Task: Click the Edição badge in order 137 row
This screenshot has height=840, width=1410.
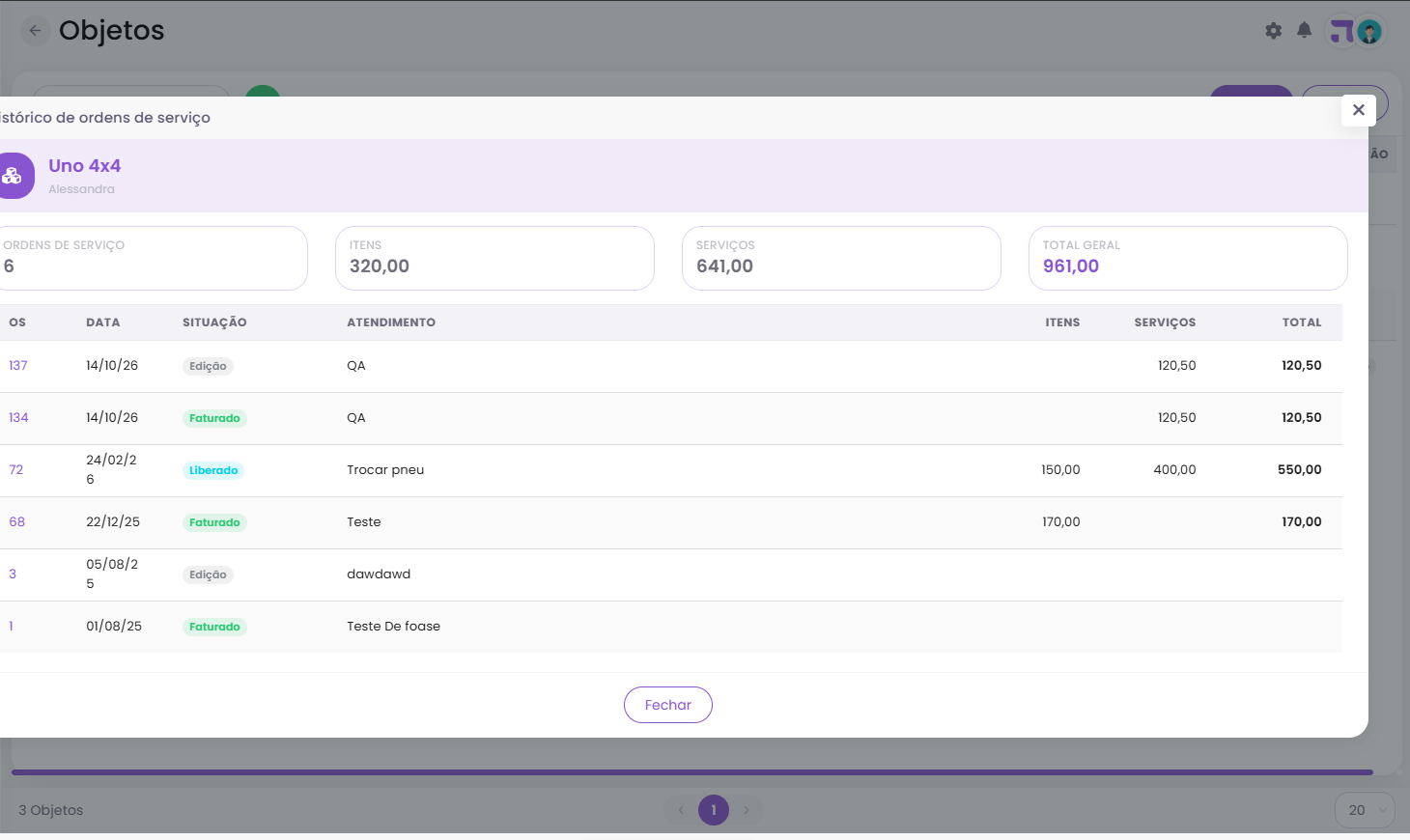Action: [208, 366]
